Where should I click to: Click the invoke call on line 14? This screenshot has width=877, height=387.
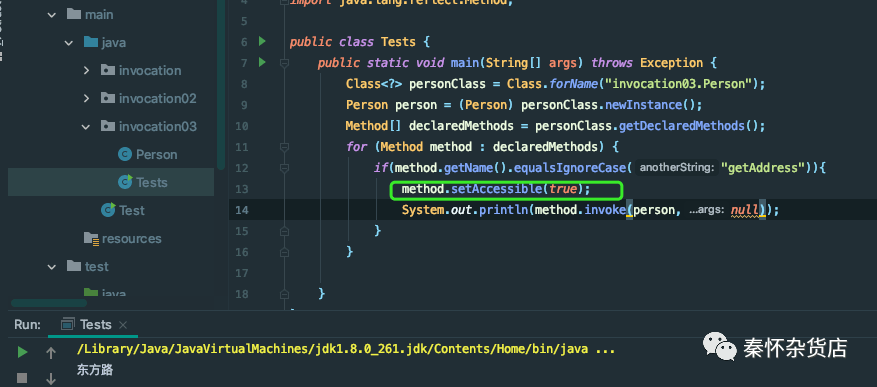coord(605,210)
